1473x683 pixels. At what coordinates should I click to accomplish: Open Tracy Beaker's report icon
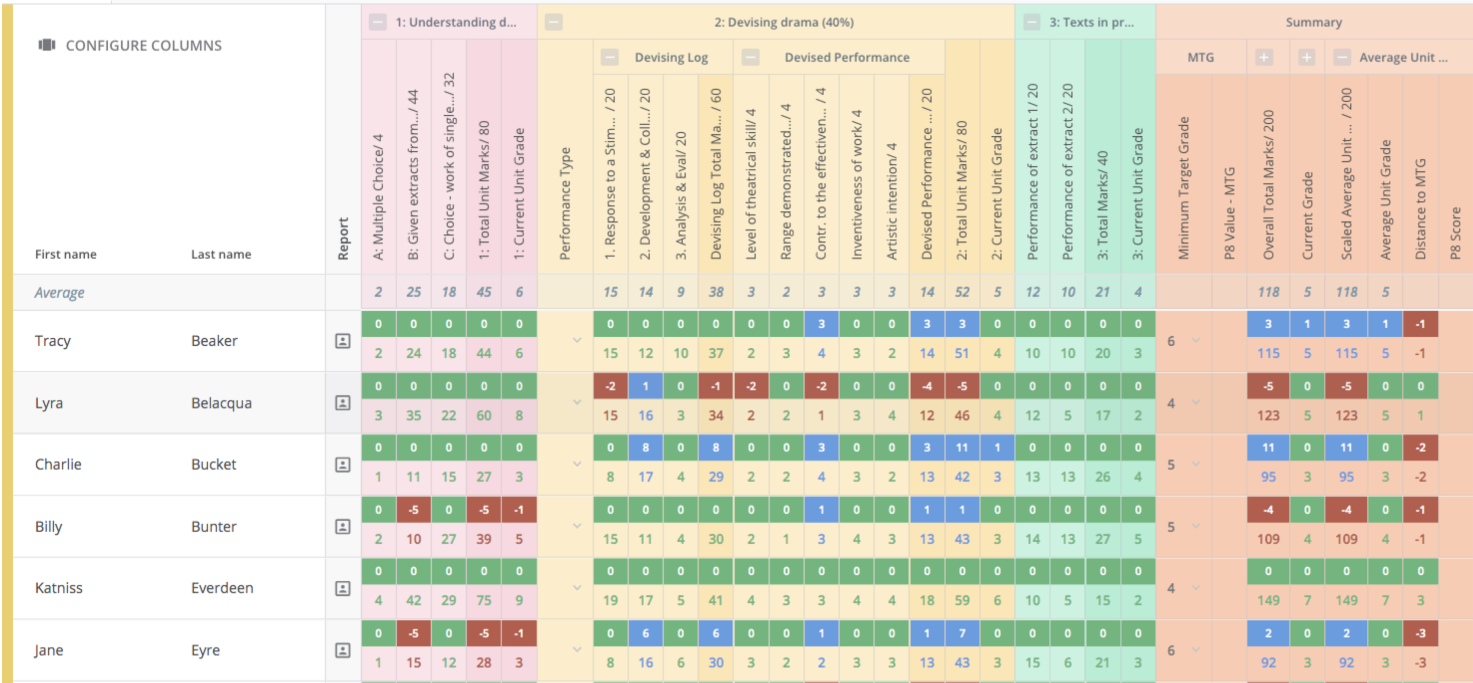[342, 341]
